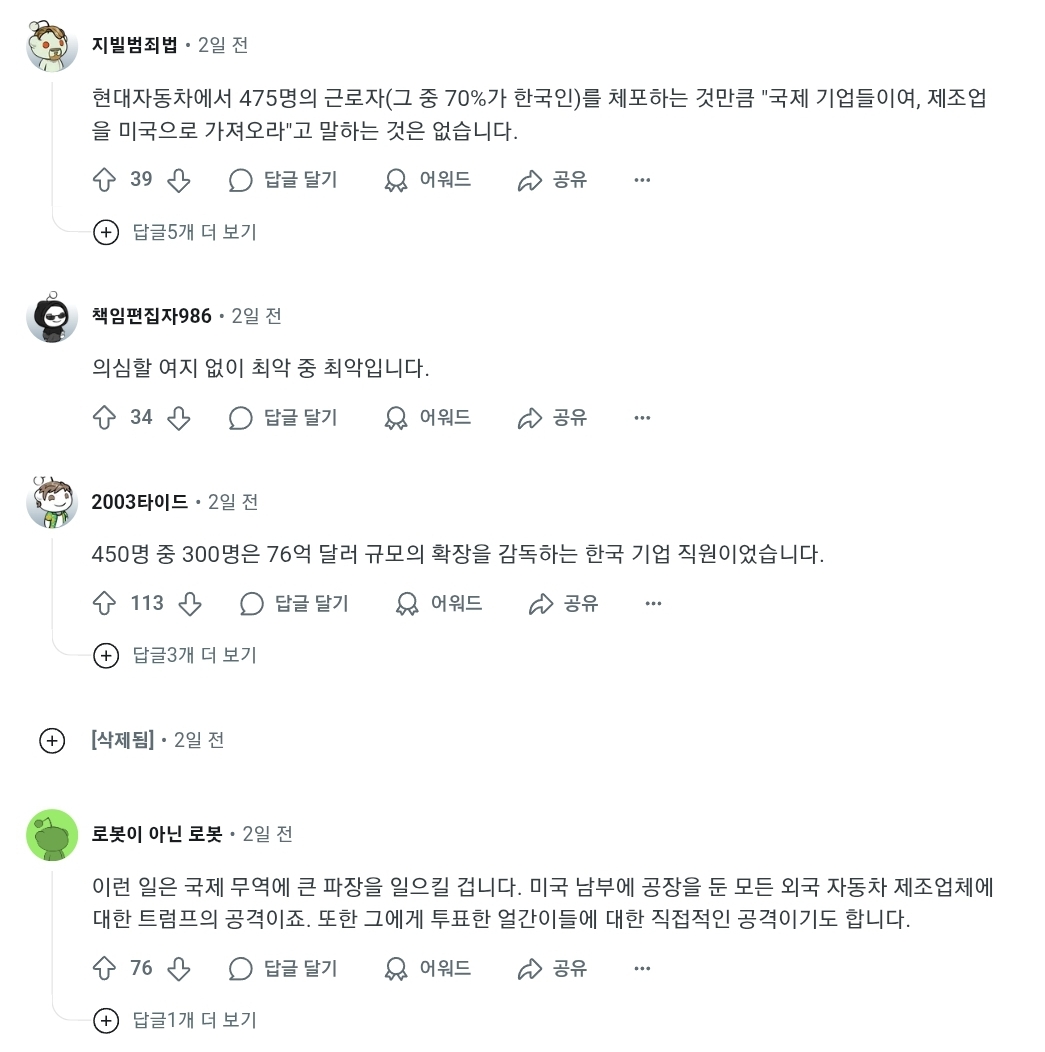
Task: Downvote 책임편집자986's comment
Action: coord(180,417)
